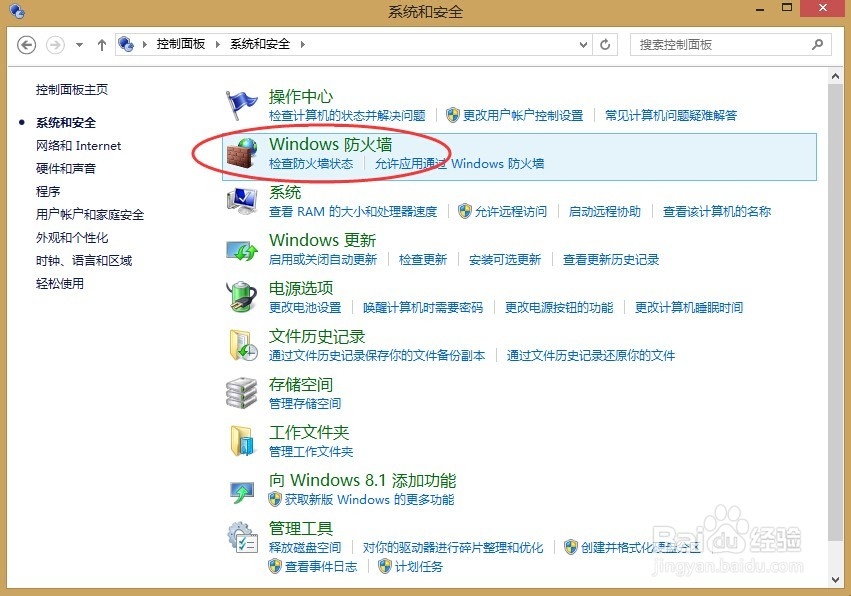Click 更改计算机睡眠时间
Screen dimensions: 851x596
(689, 308)
